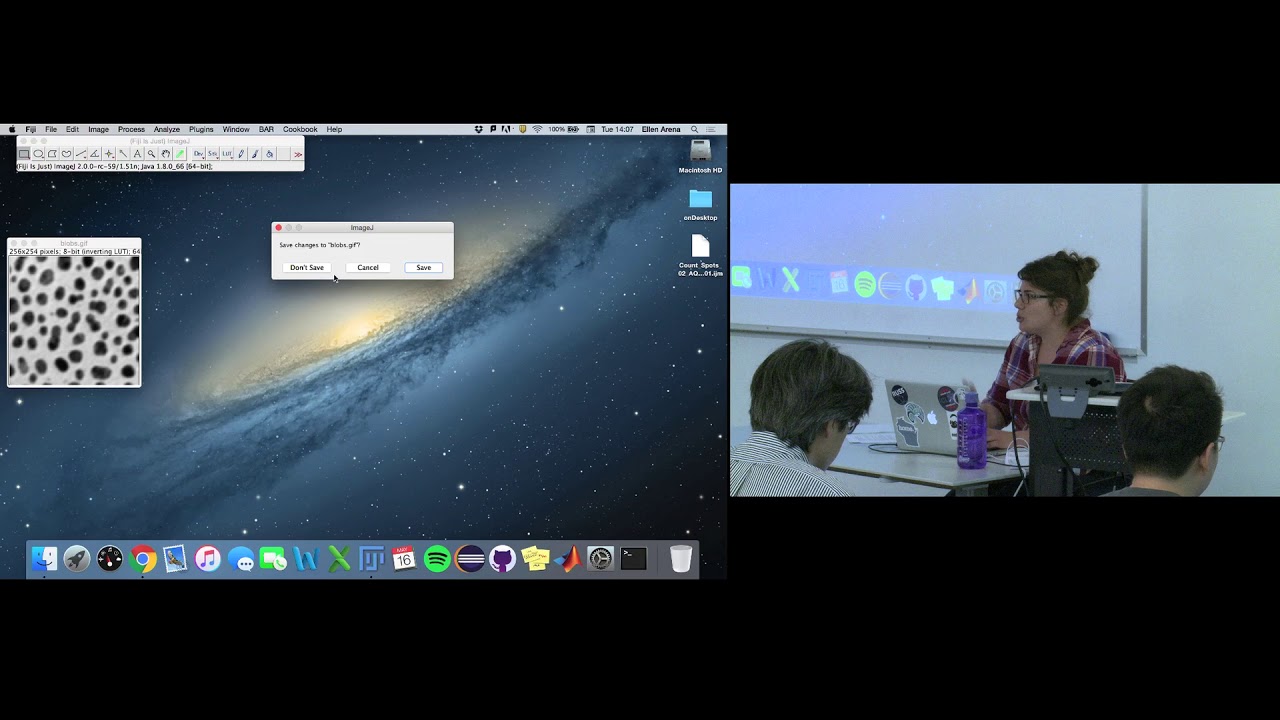Screen dimensions: 1280x720
Task: Open iTunes from the dock
Action: pyautogui.click(x=208, y=558)
